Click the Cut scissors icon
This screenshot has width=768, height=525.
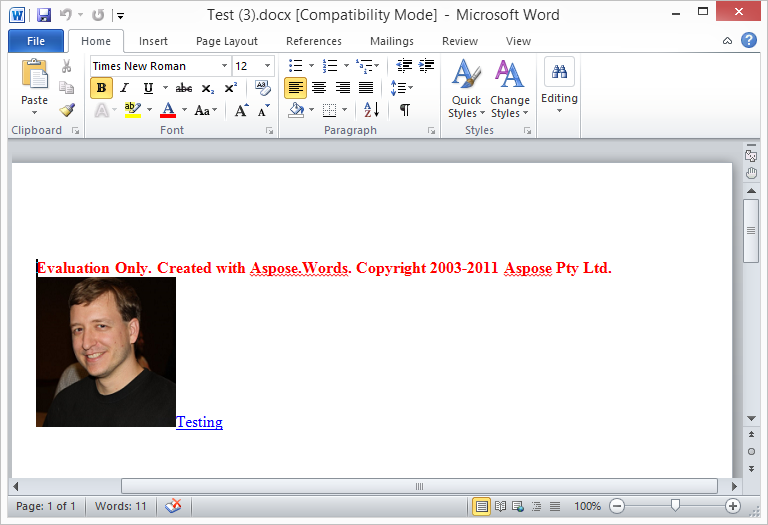66,66
